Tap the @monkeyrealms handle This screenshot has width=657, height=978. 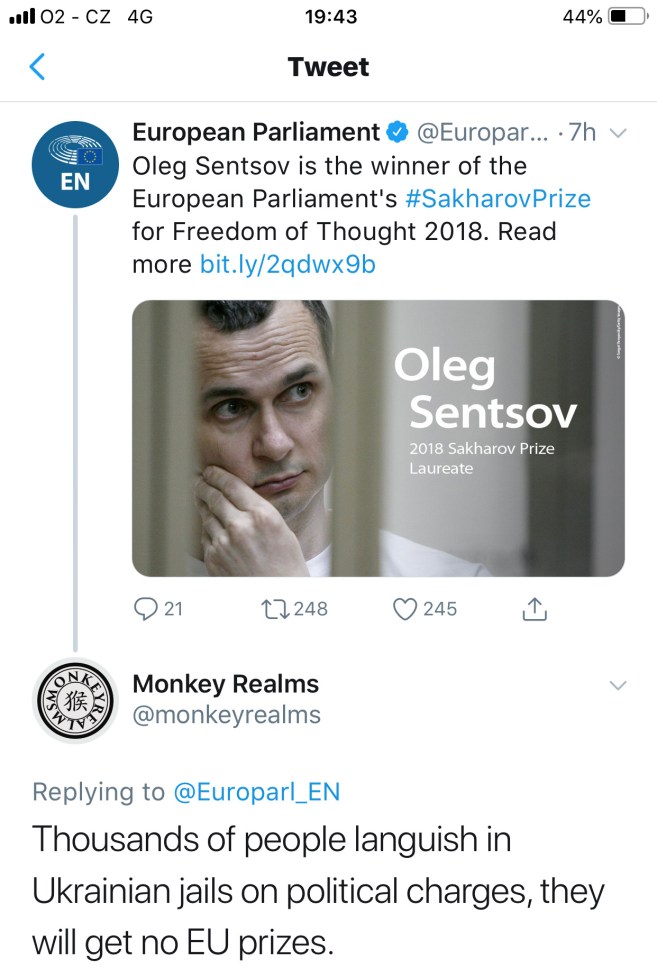(226, 715)
